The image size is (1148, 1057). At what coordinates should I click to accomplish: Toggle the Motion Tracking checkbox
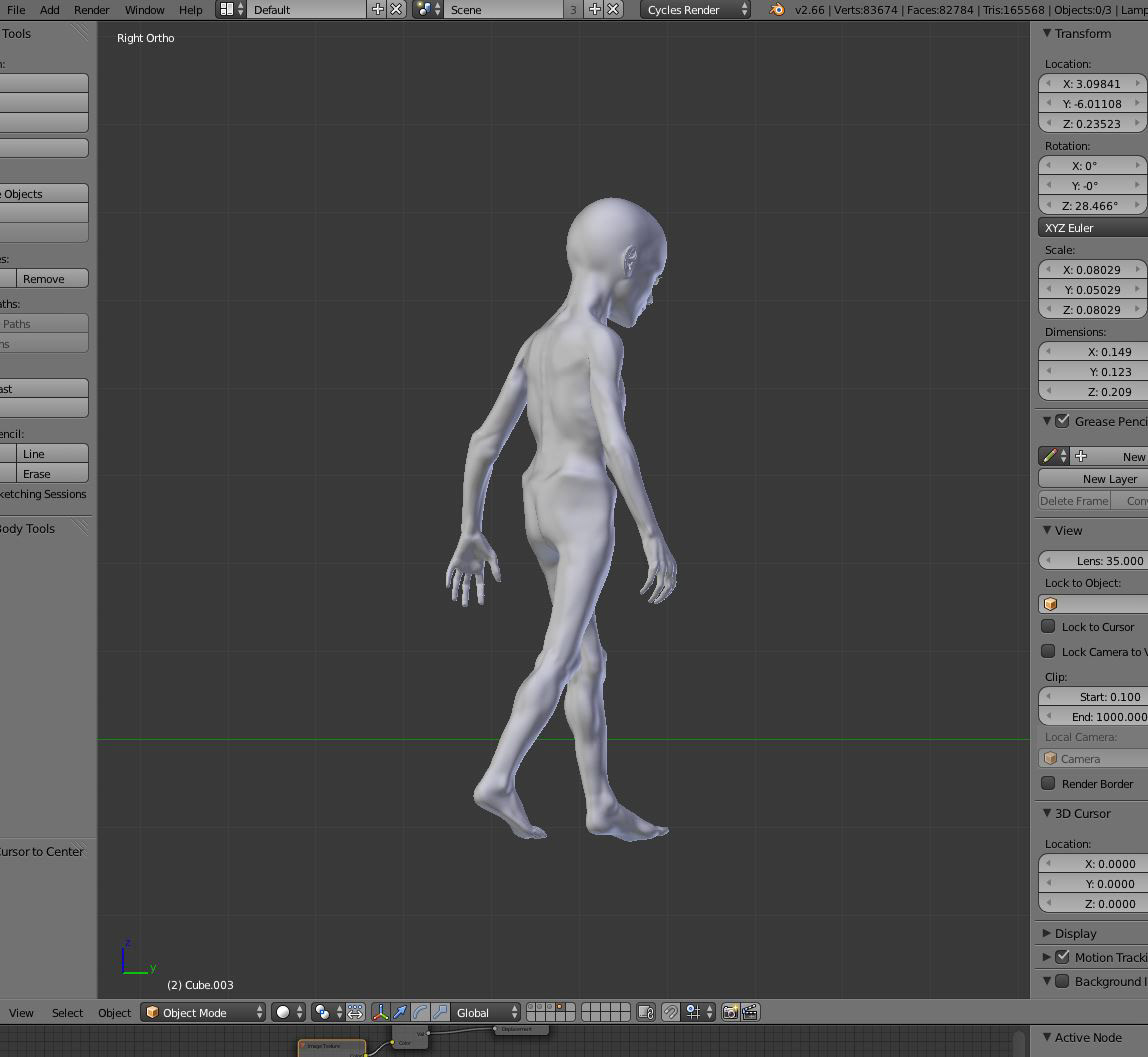tap(1062, 957)
